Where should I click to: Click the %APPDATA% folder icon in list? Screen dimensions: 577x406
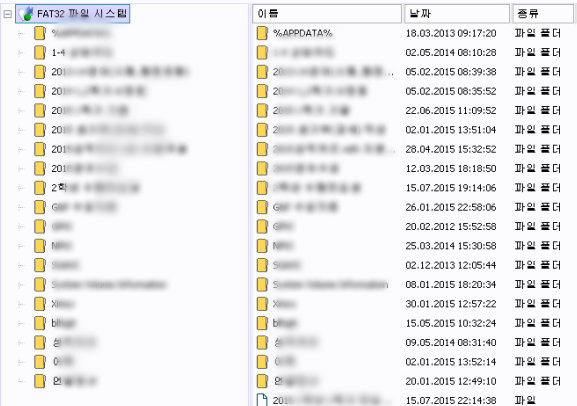262,33
